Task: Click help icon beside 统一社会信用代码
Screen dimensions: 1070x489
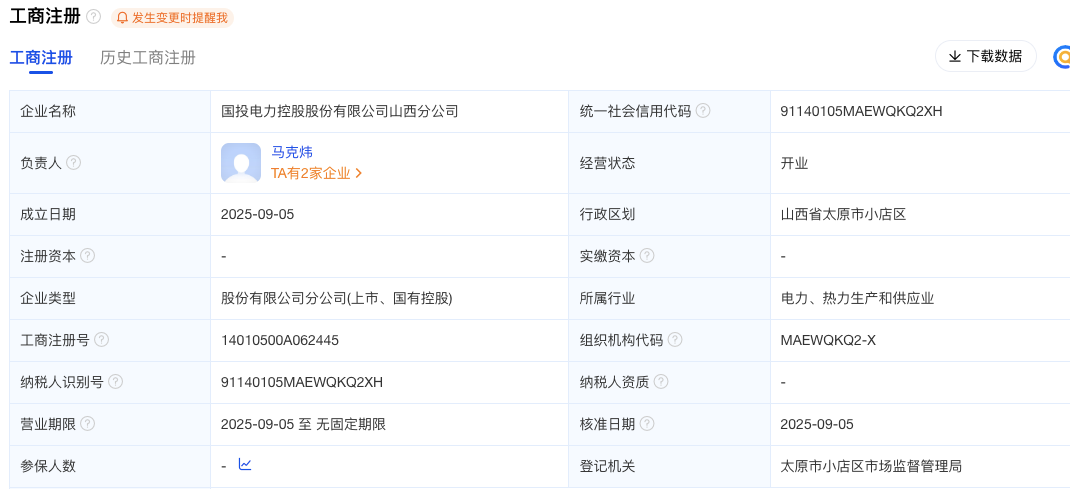Action: (703, 110)
